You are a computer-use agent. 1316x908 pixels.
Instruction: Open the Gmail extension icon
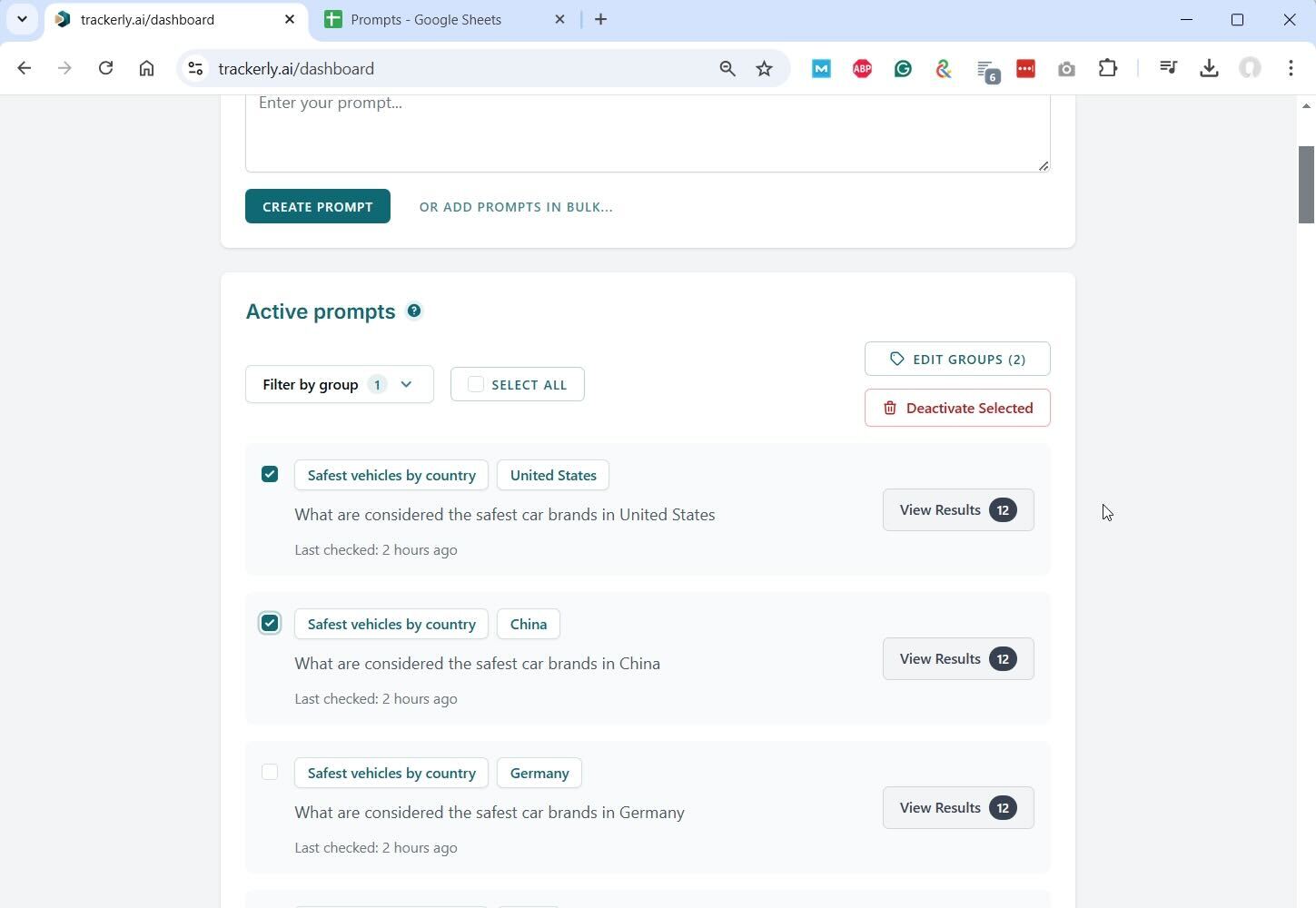point(821,68)
